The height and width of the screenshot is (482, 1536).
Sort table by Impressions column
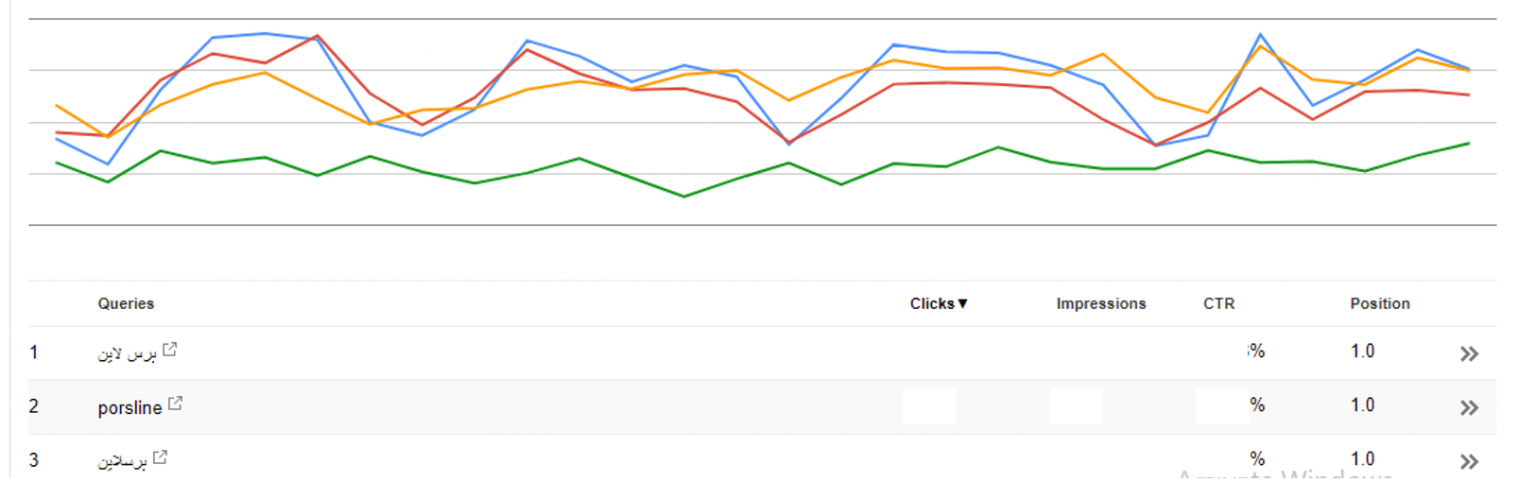coord(1101,304)
